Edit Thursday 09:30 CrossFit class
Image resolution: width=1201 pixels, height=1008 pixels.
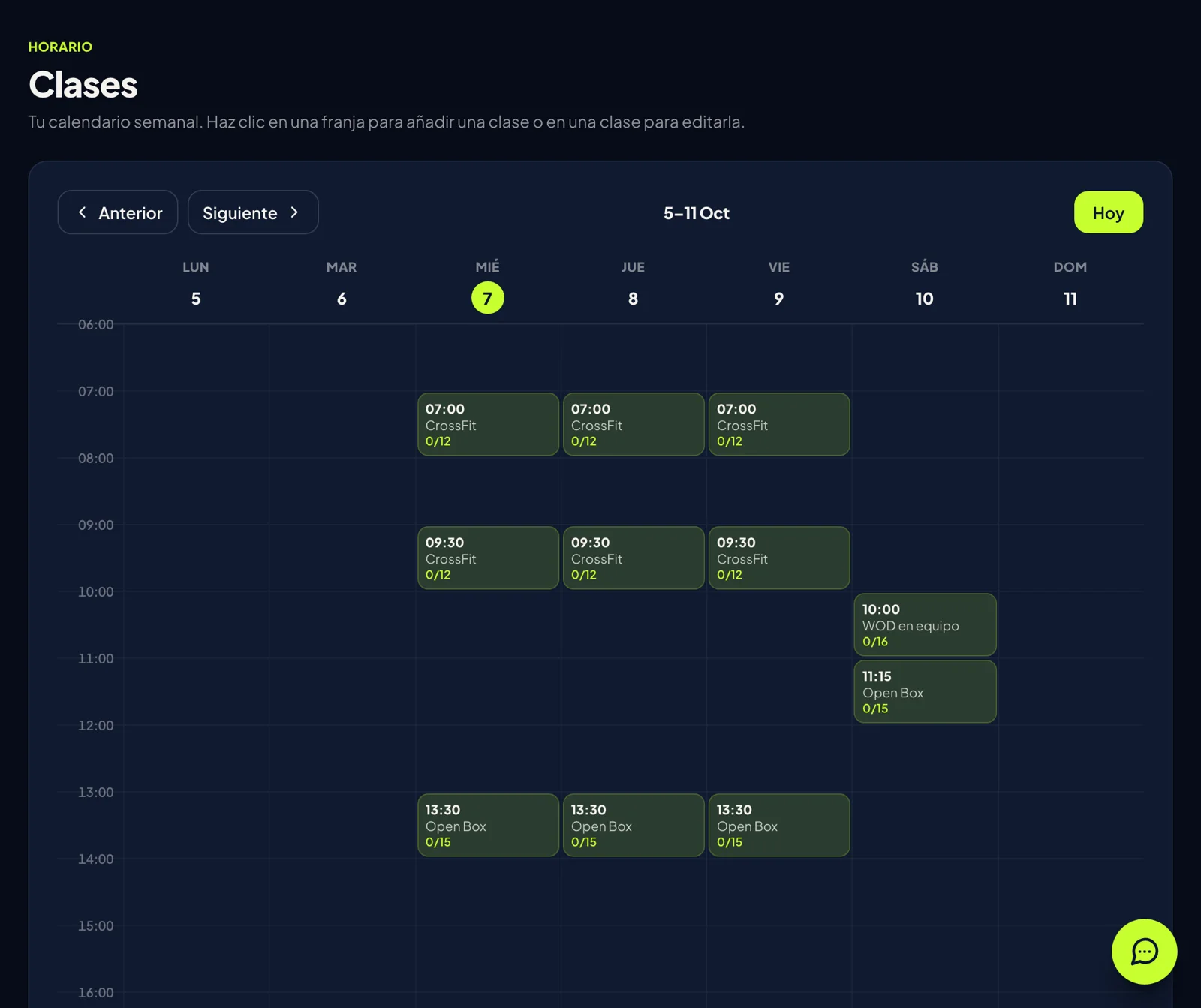click(x=634, y=558)
